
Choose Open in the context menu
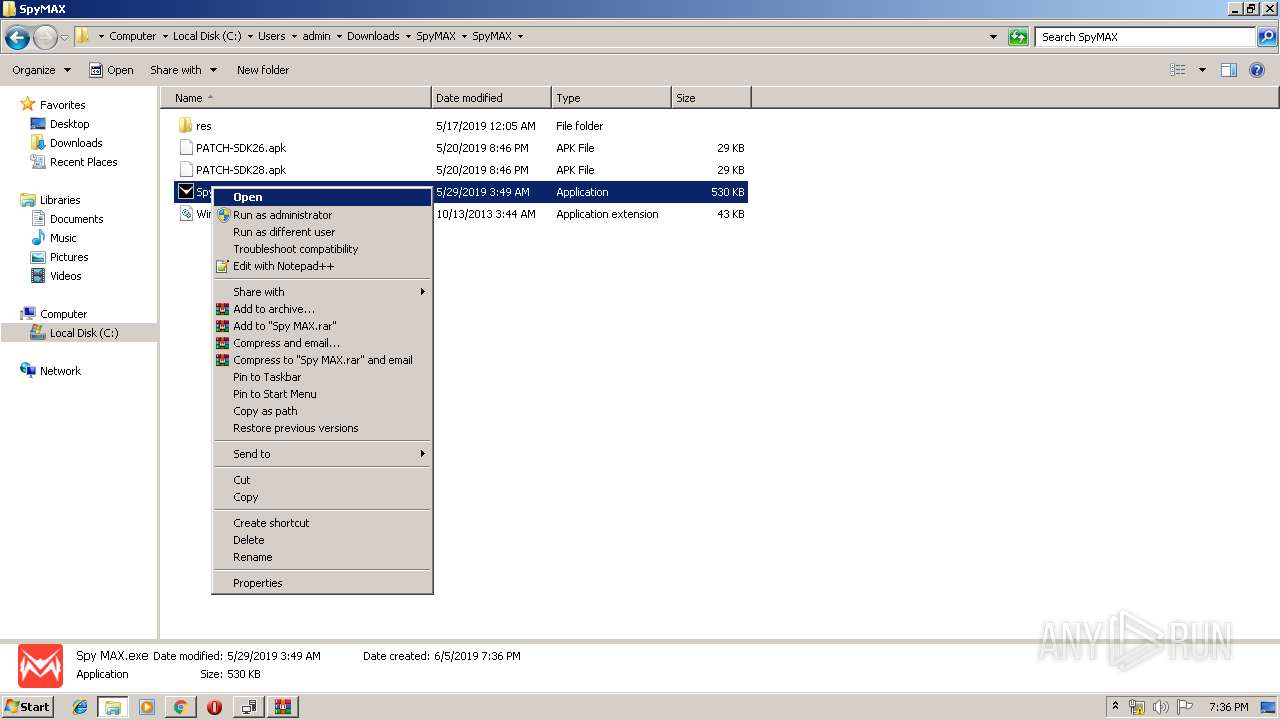(x=322, y=197)
